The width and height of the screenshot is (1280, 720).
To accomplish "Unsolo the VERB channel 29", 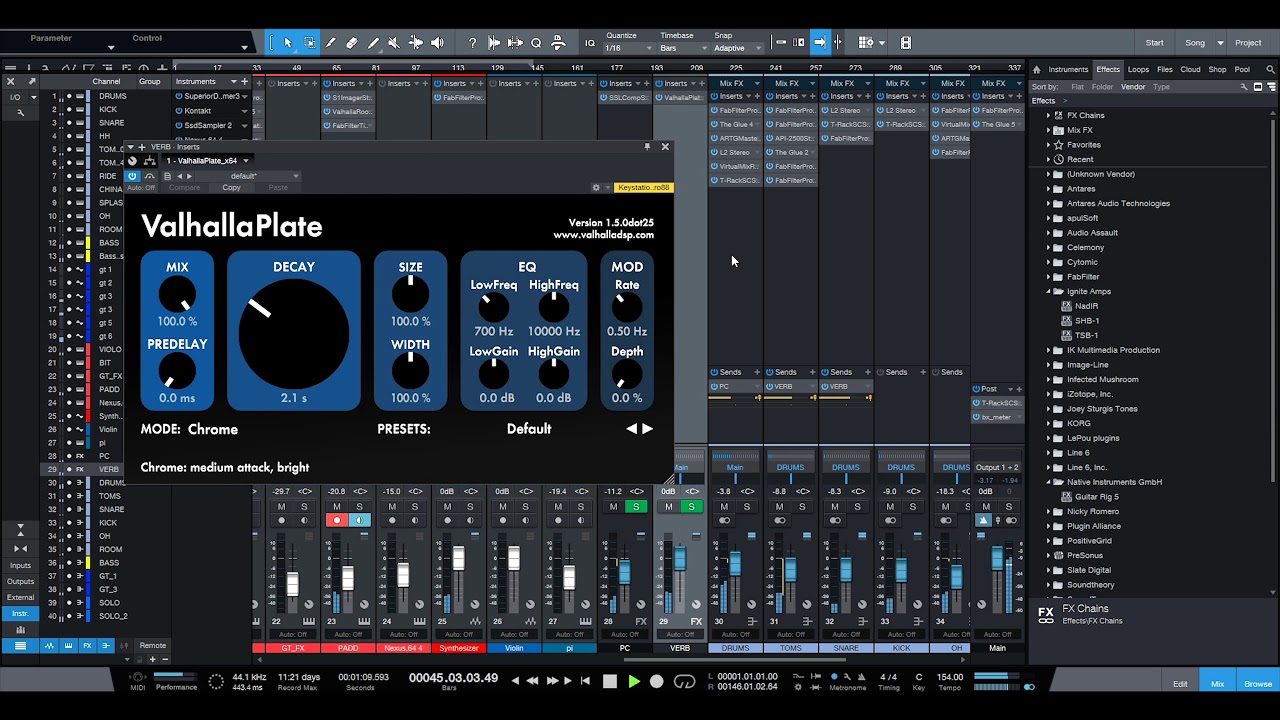I will click(691, 507).
